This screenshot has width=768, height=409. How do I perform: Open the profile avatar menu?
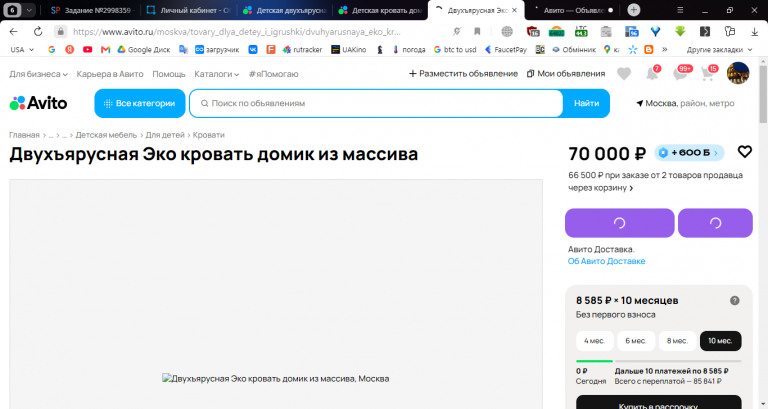coord(738,73)
